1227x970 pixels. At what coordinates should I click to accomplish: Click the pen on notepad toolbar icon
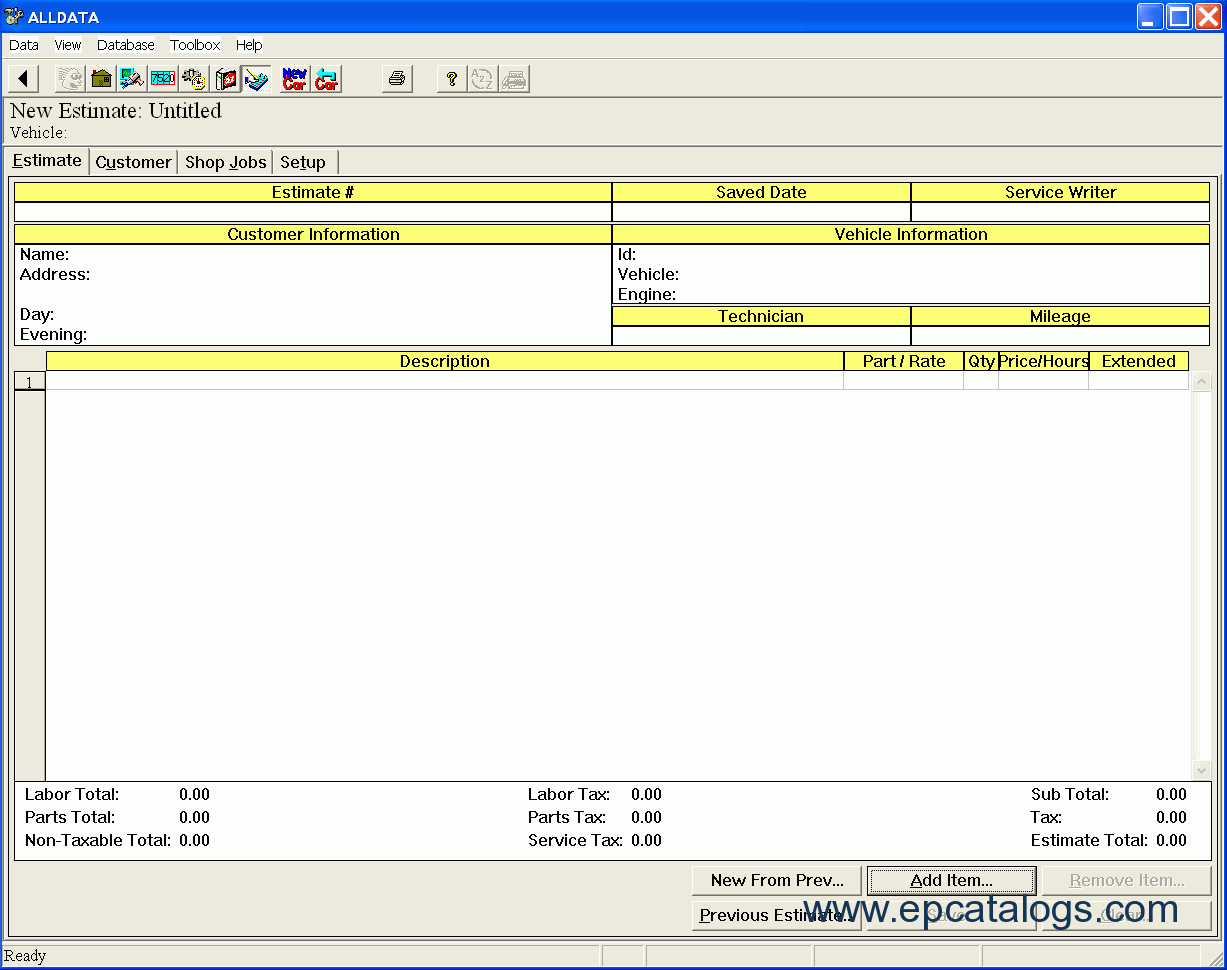point(256,79)
